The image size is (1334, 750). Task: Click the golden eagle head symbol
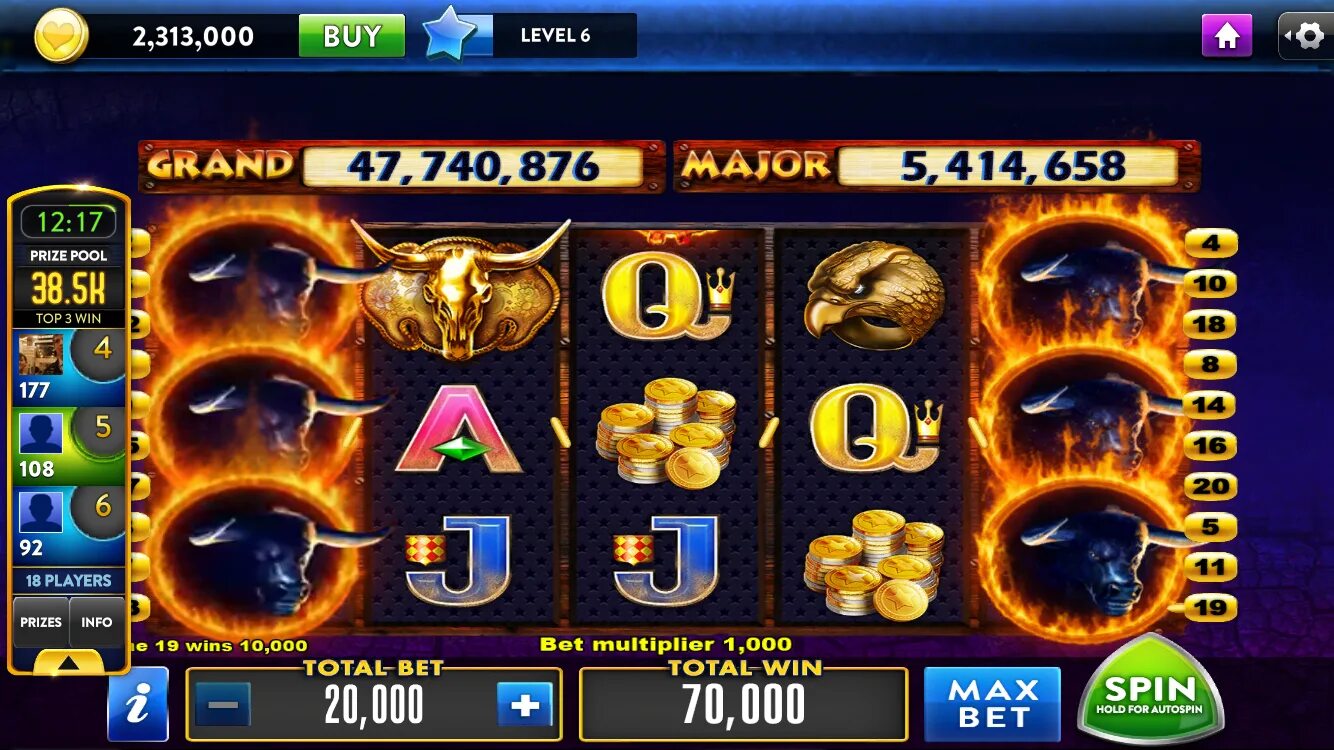[x=874, y=294]
